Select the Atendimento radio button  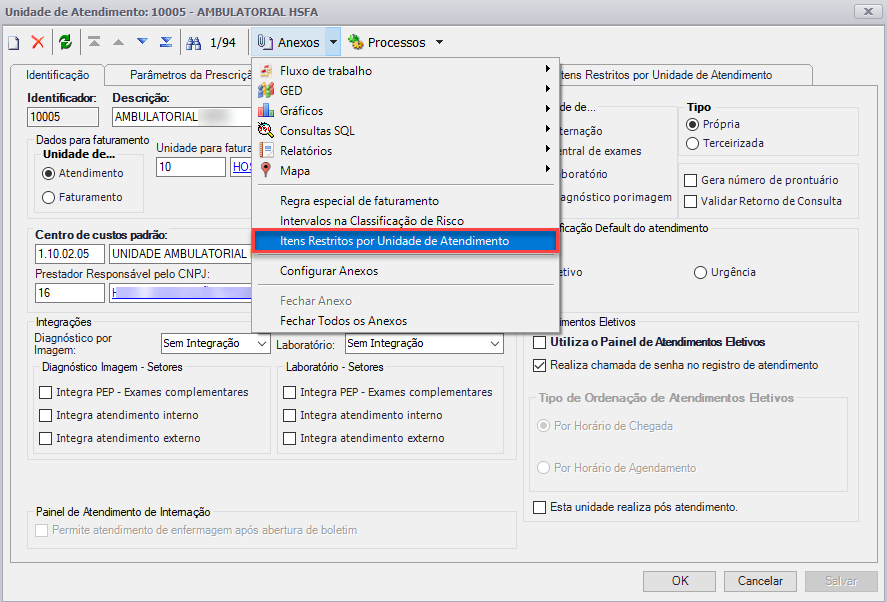coord(49,173)
